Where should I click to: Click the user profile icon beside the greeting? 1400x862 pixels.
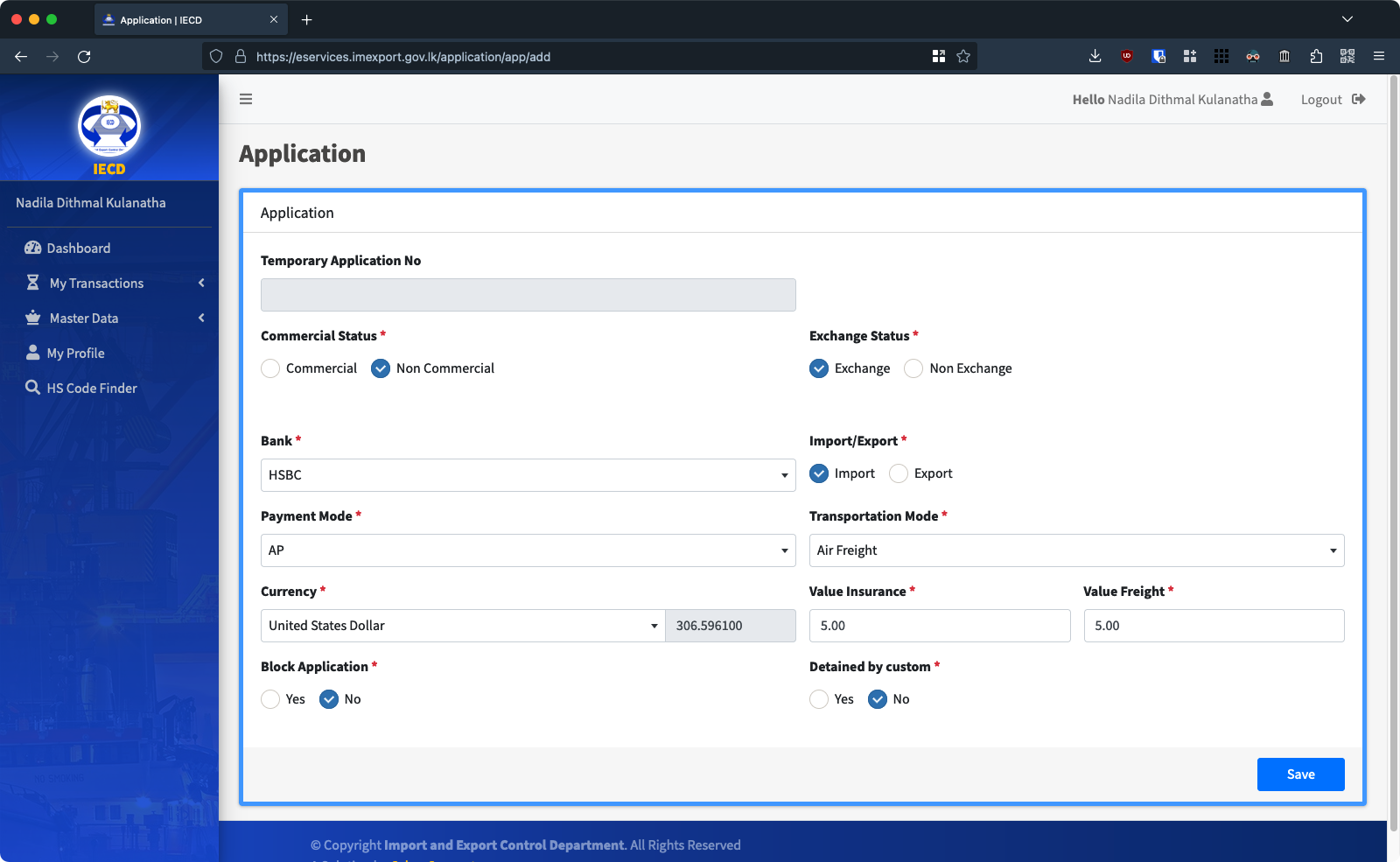point(1267,99)
